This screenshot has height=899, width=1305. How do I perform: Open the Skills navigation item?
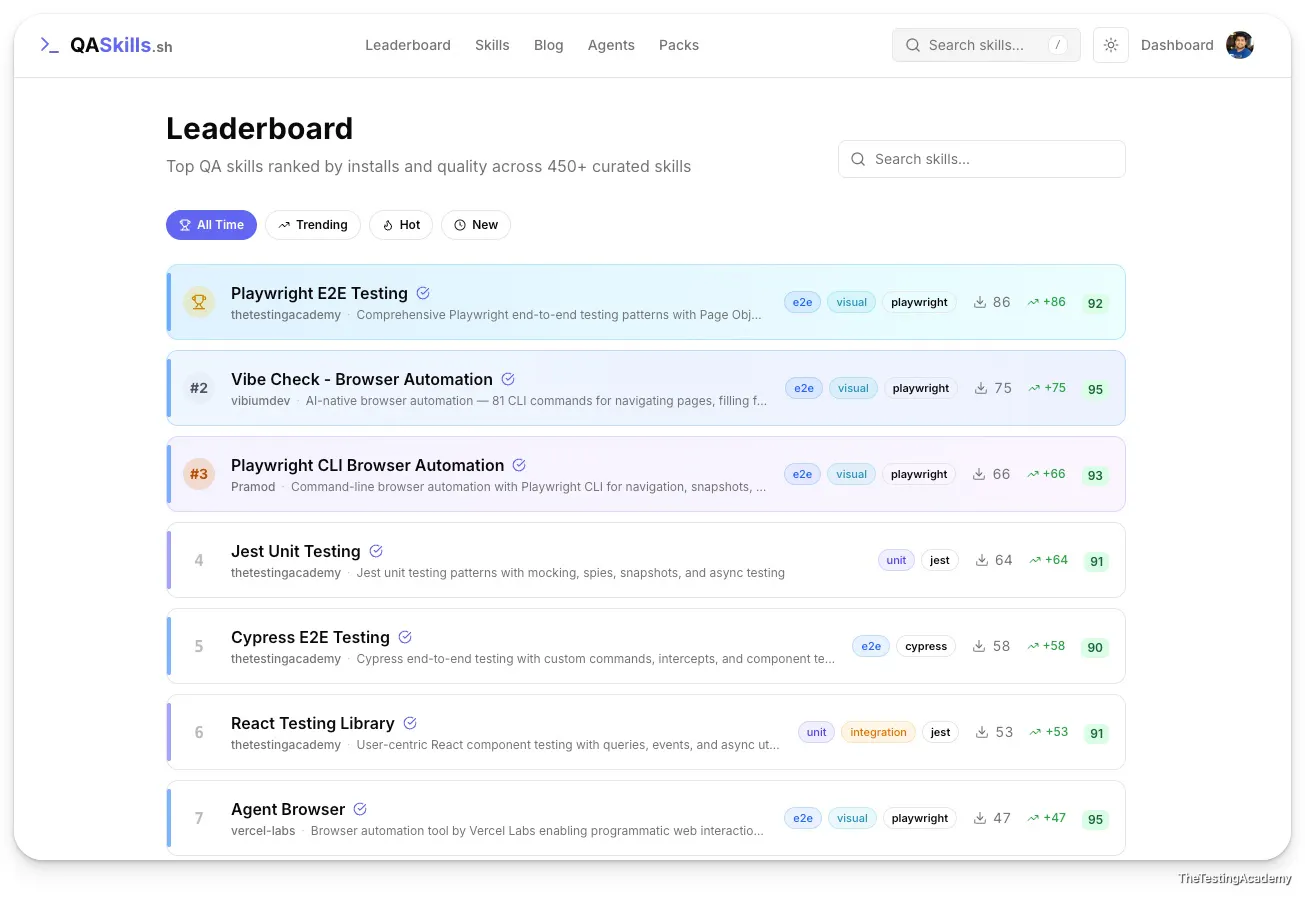pos(492,45)
